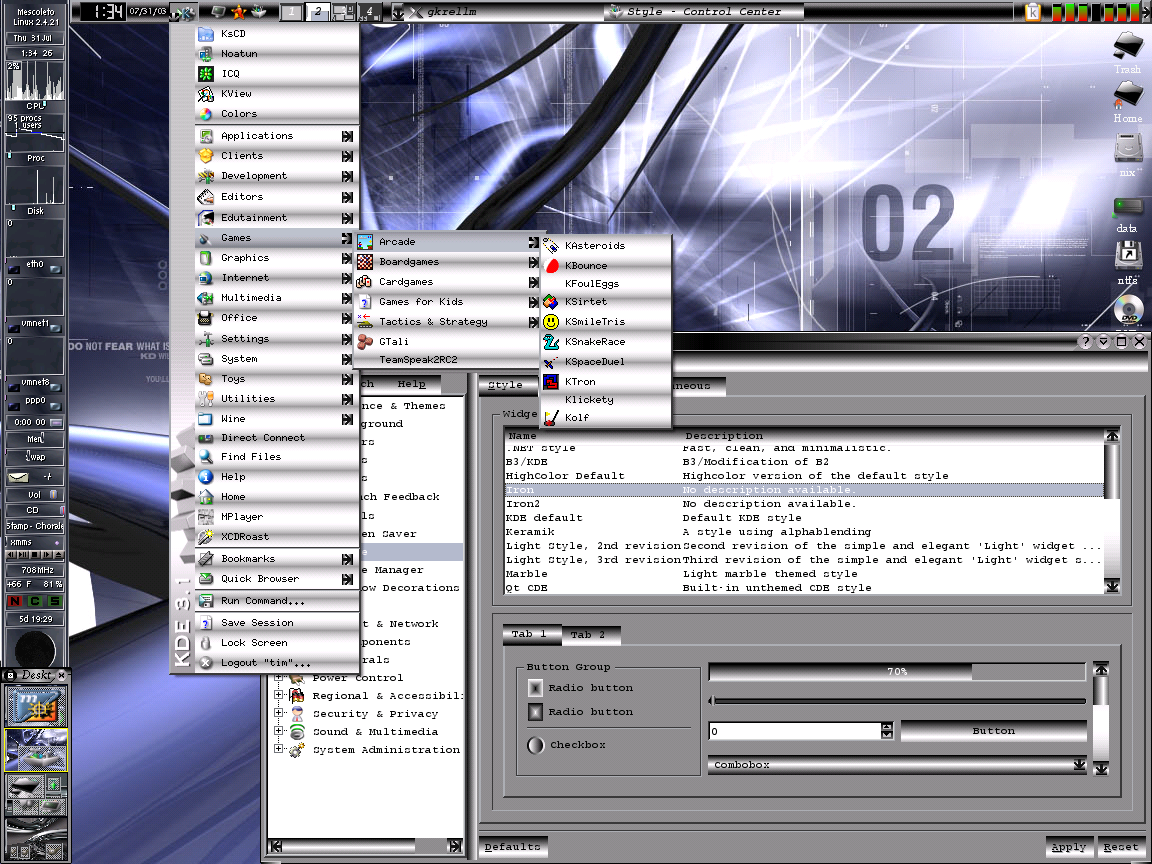Open Applications submenu
This screenshot has height=864, width=1152.
pyautogui.click(x=277, y=136)
